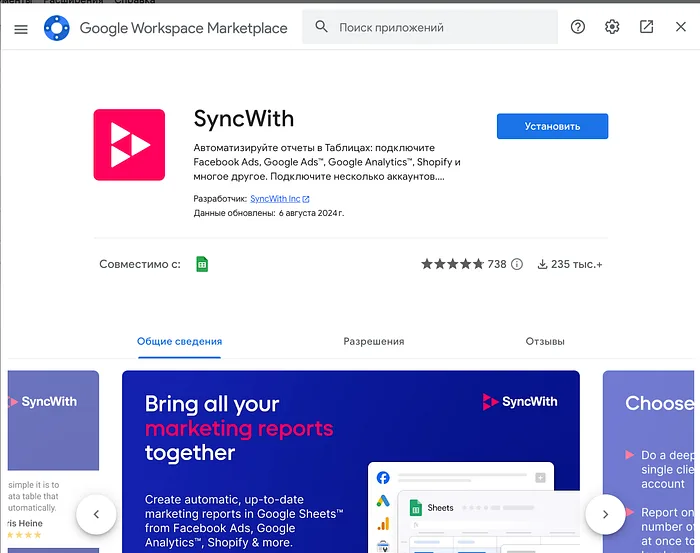Go to the previous carousel slide

tap(96, 514)
